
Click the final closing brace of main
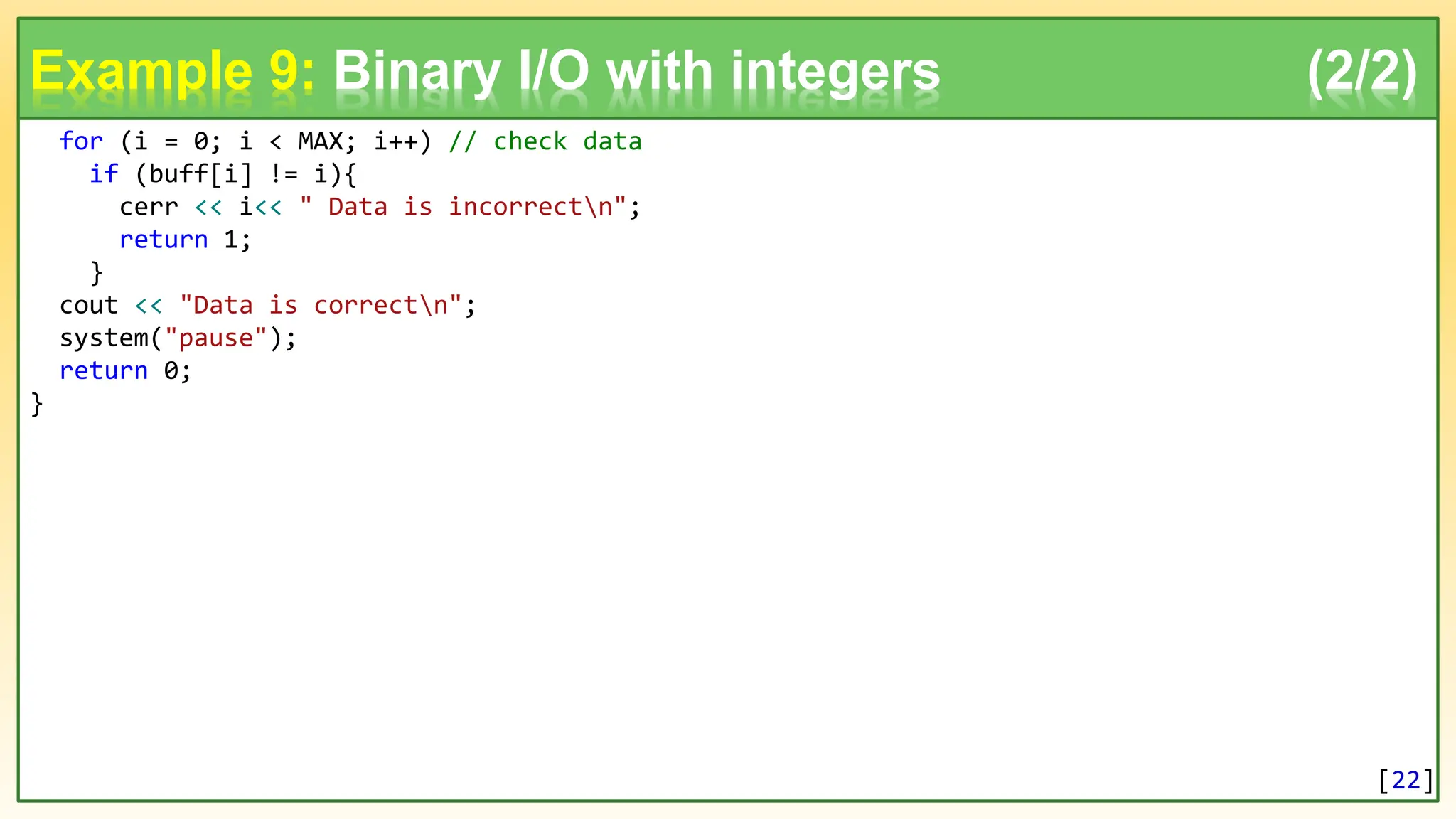click(37, 404)
